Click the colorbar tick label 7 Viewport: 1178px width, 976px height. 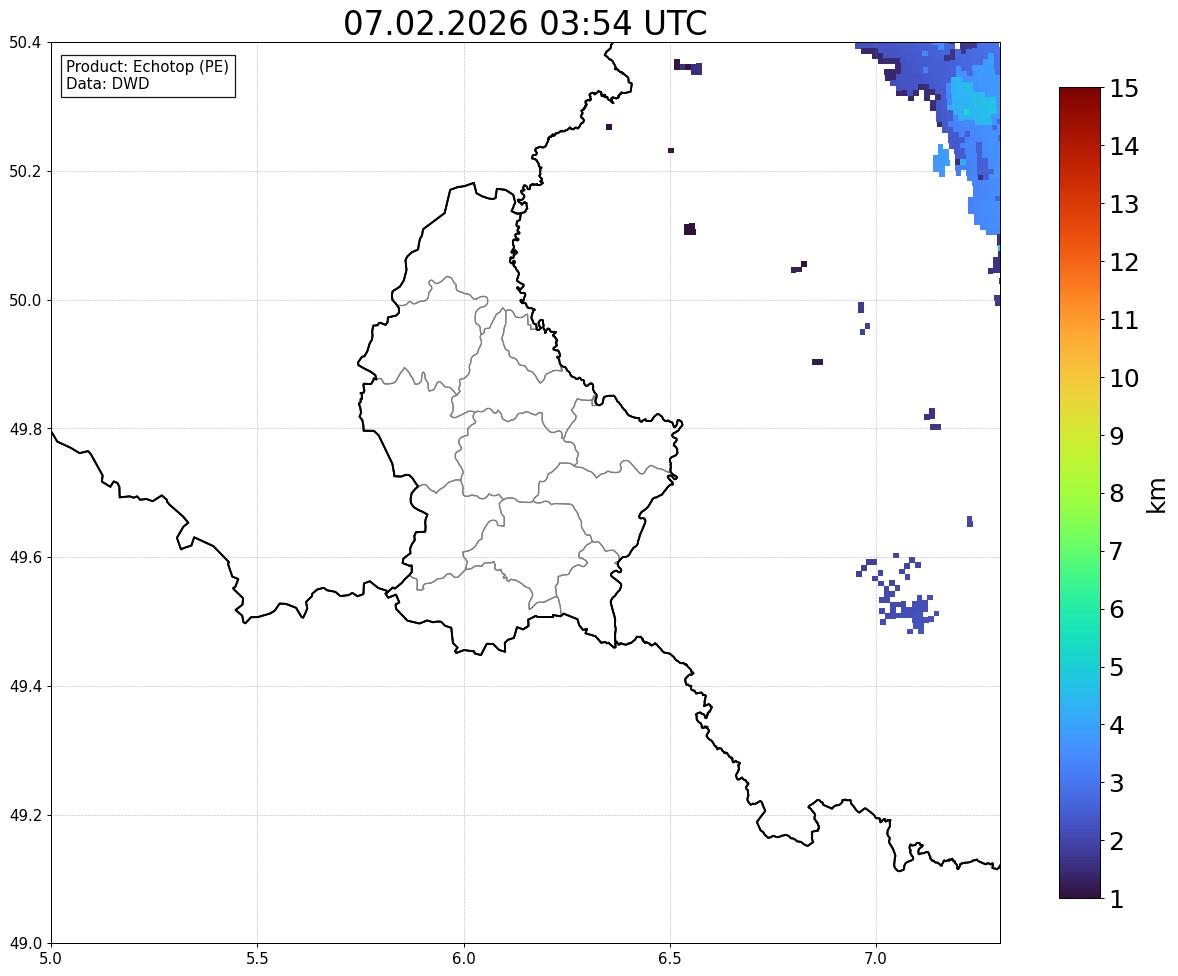(1116, 551)
